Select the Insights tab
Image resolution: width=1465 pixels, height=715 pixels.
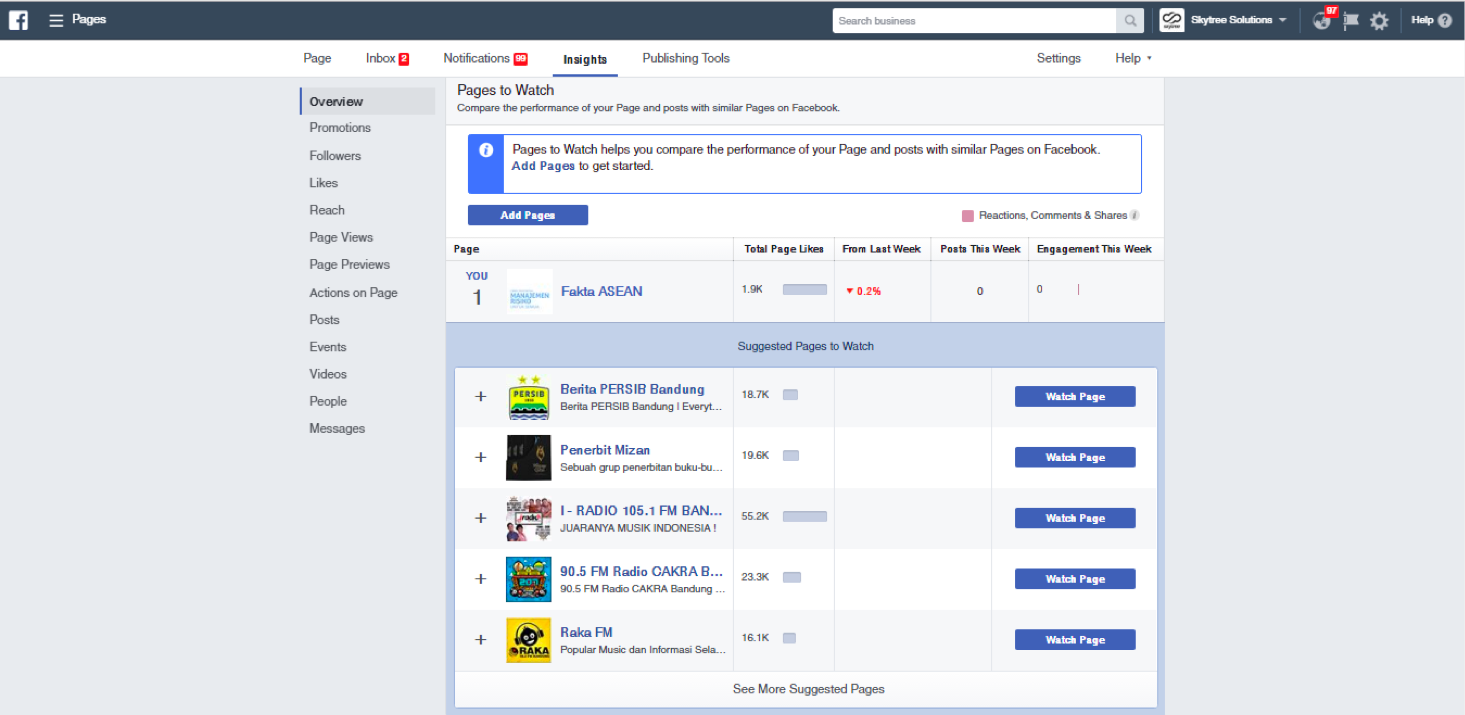pyautogui.click(x=585, y=59)
